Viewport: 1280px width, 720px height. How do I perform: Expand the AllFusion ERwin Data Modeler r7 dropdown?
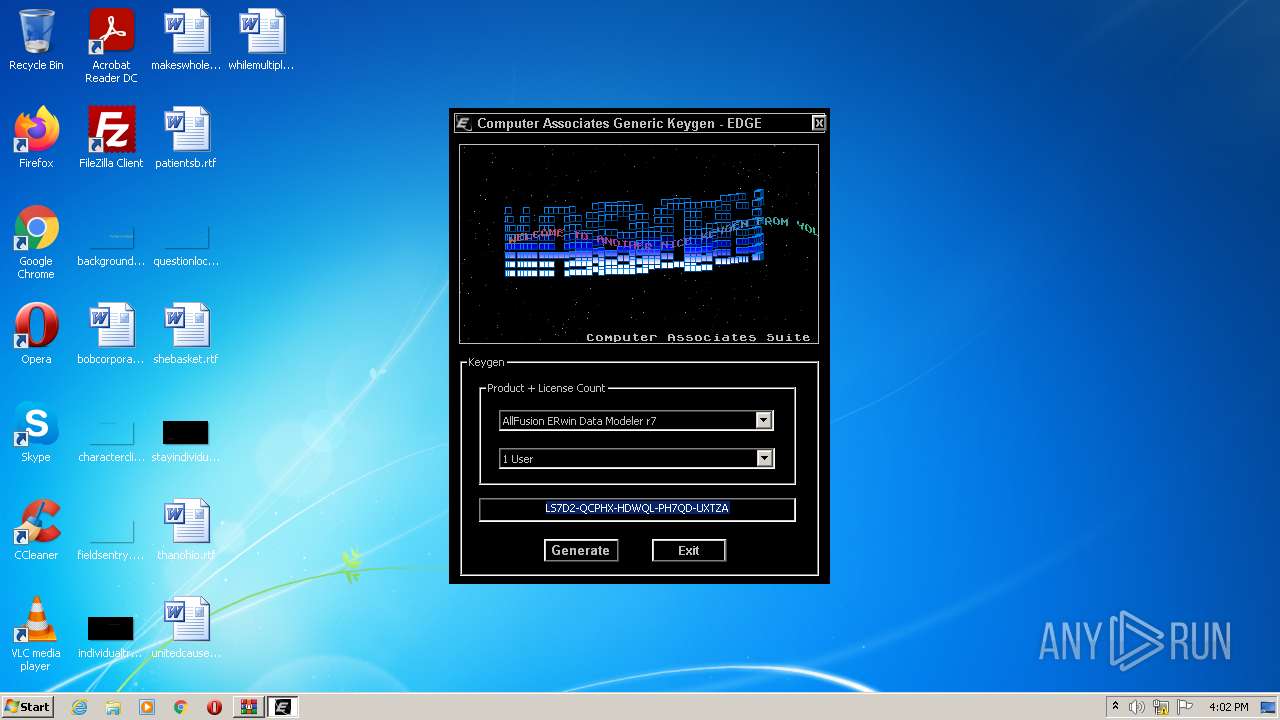coord(763,421)
